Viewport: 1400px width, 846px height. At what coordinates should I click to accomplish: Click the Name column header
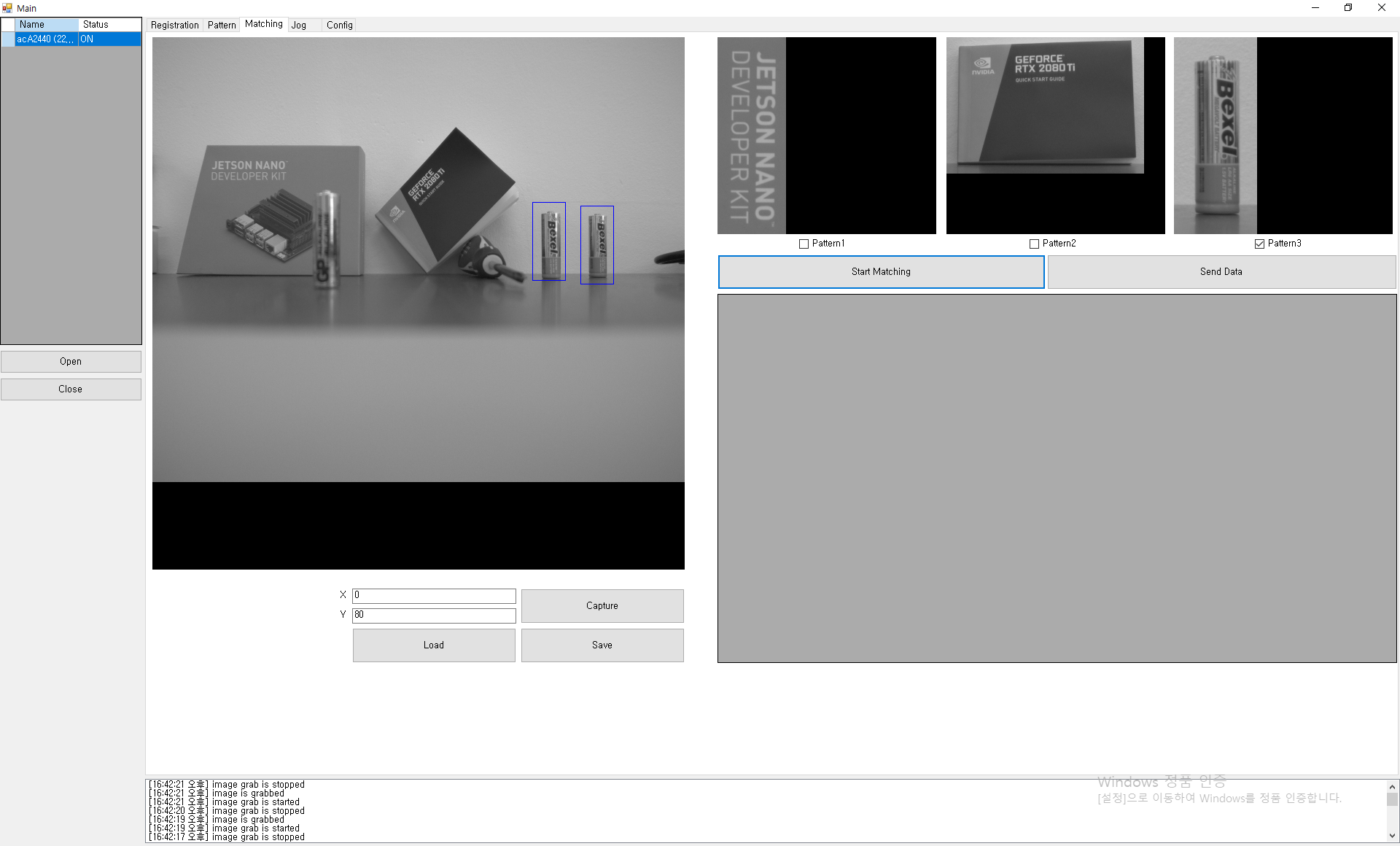point(47,25)
